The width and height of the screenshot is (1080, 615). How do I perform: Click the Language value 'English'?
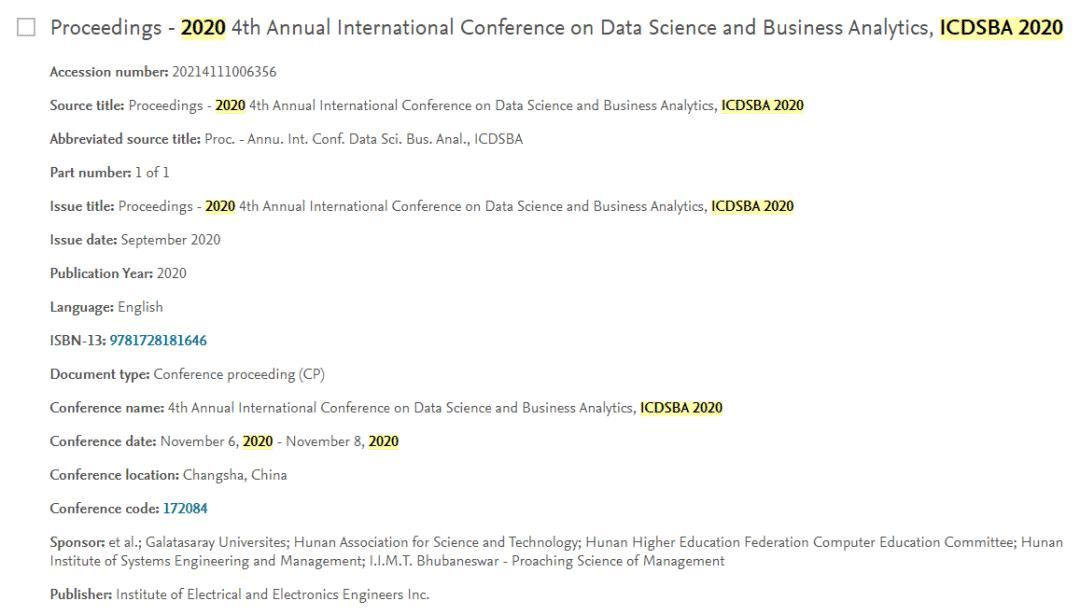click(x=140, y=307)
